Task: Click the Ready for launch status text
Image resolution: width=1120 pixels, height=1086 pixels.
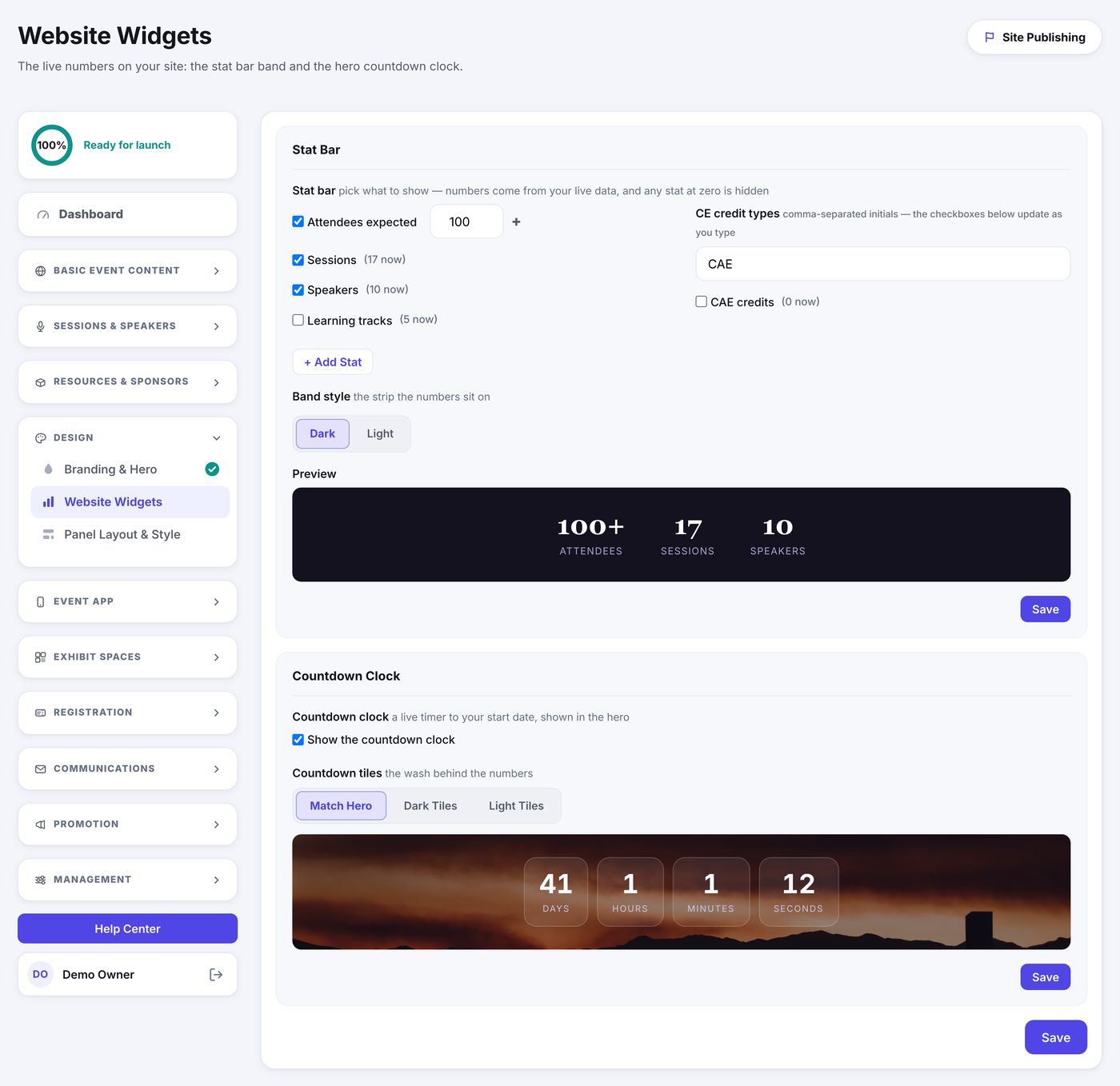Action: tap(127, 146)
